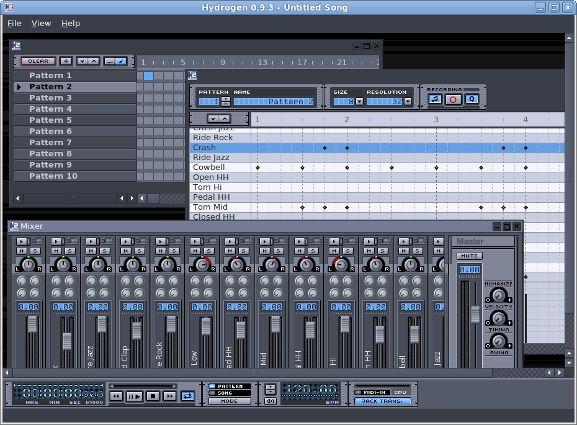Viewport: 577px width, 425px height.
Task: Mute the first mixer channel
Action: pyautogui.click(x=21, y=251)
